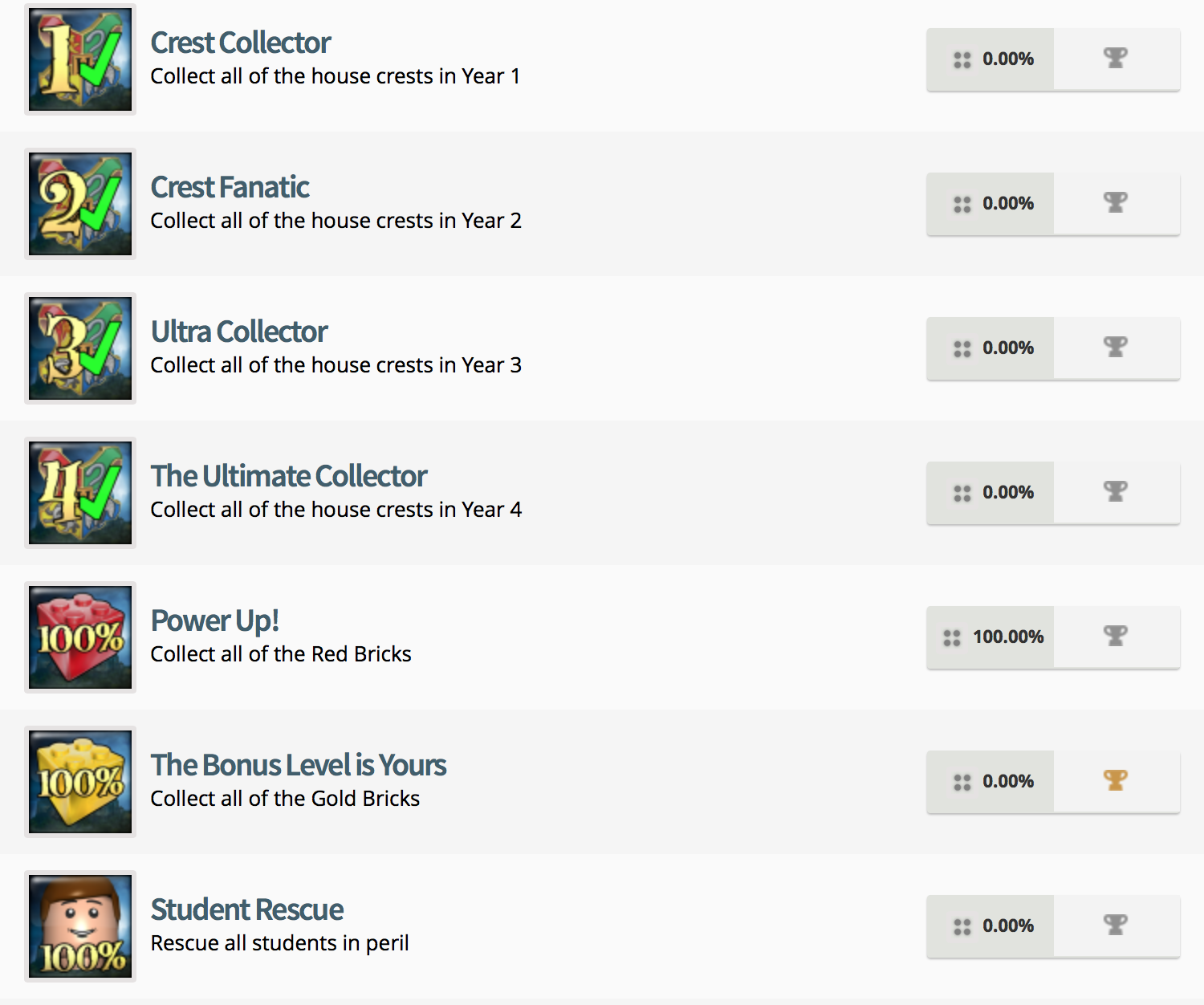Select the Ultra Collector year 3 icon

tap(80, 348)
